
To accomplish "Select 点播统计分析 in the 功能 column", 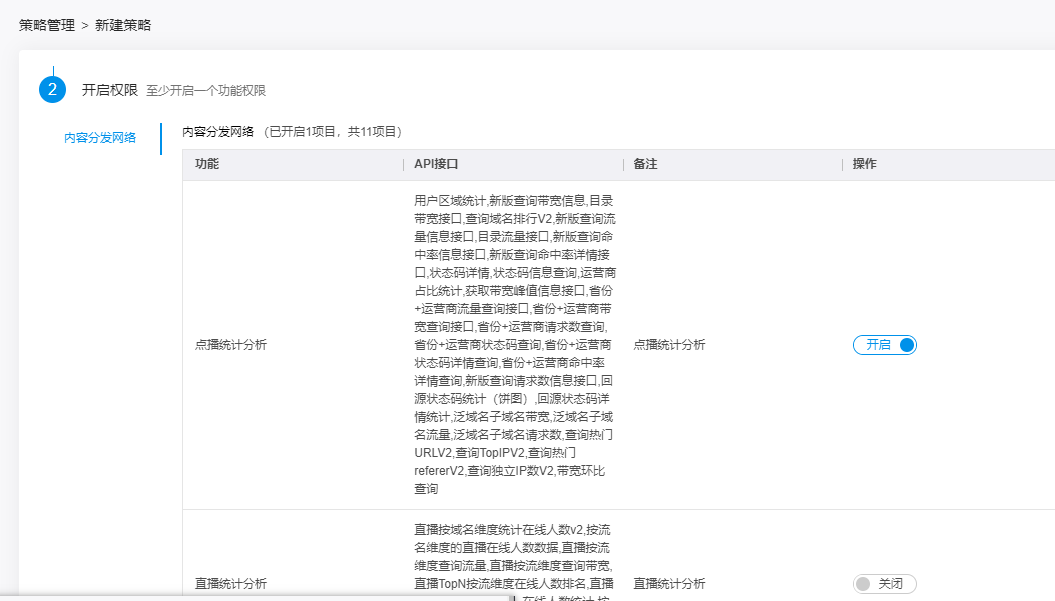I will coord(231,345).
